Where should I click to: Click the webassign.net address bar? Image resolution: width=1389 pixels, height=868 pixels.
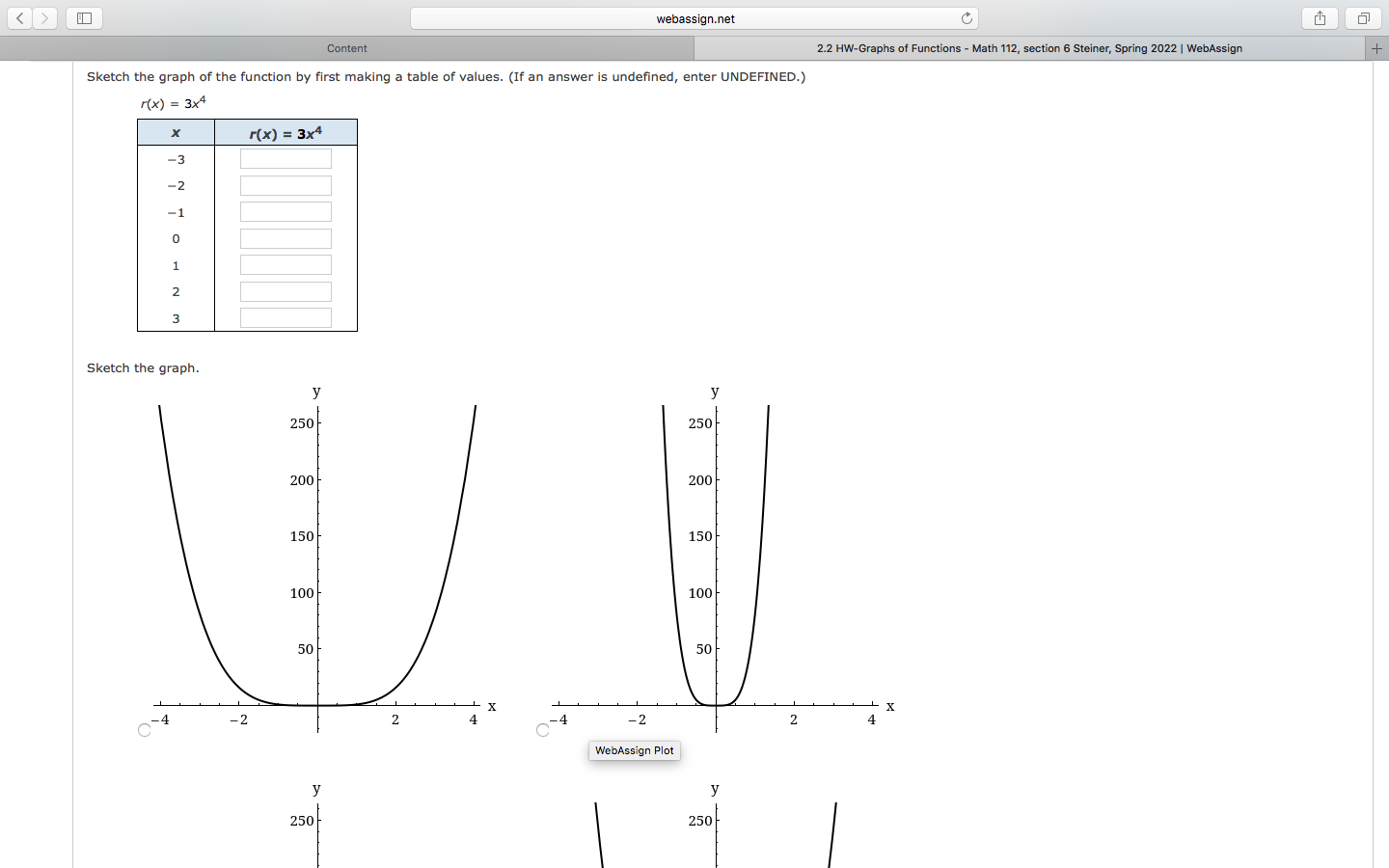694,18
